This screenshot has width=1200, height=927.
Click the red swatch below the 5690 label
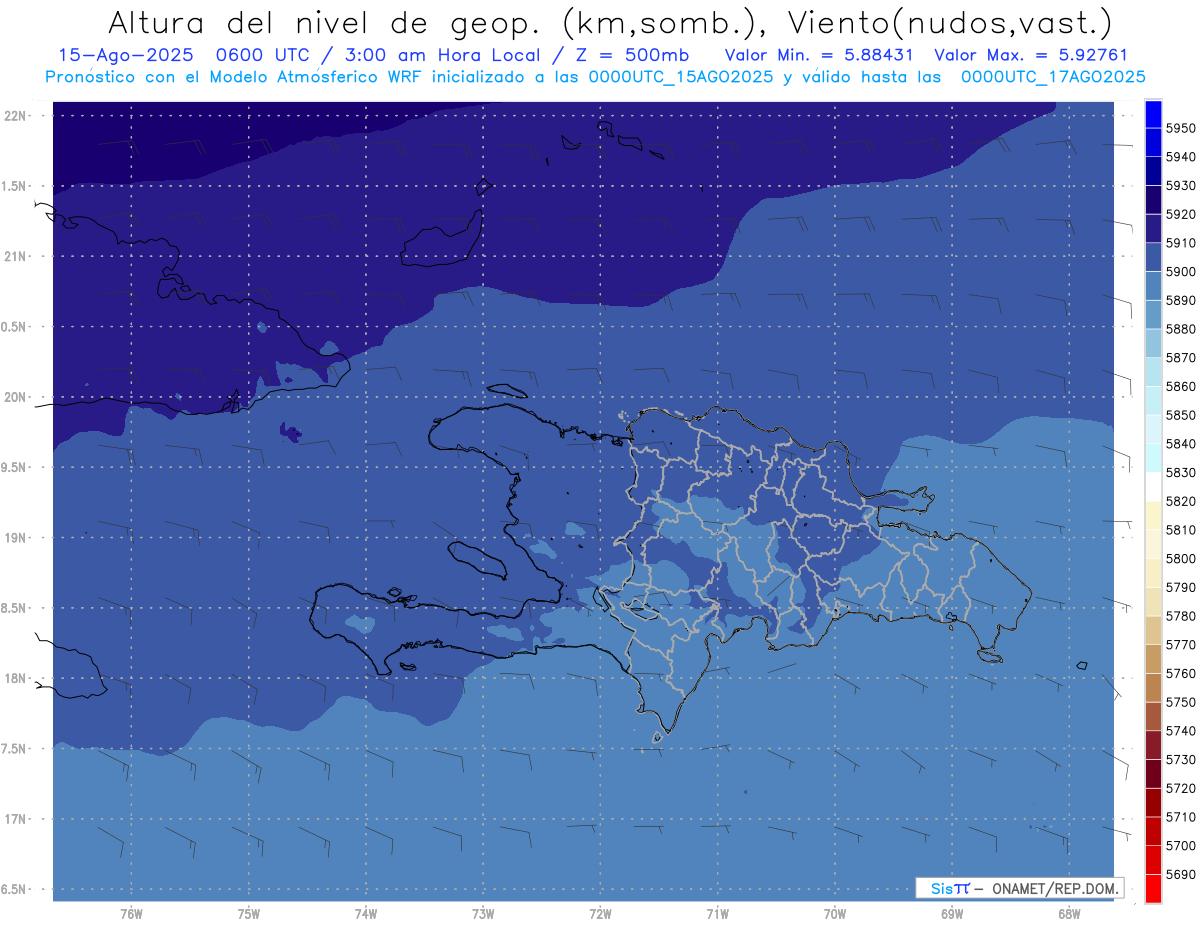tap(1153, 888)
